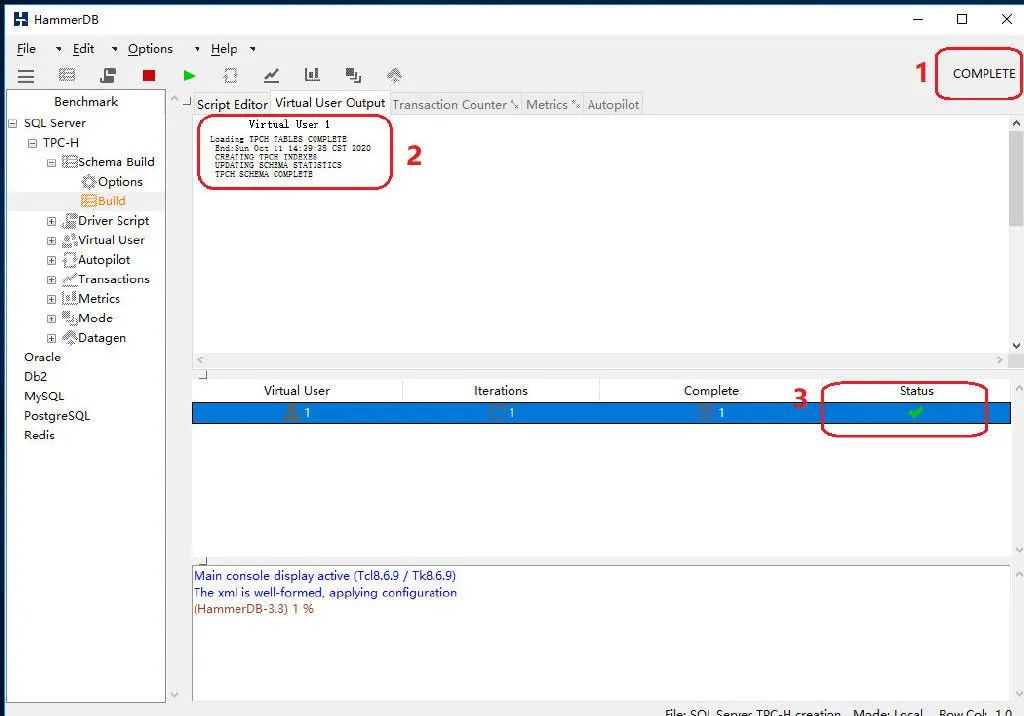Select PostgreSQL database in benchmark list
The width and height of the screenshot is (1024, 716).
click(x=57, y=416)
